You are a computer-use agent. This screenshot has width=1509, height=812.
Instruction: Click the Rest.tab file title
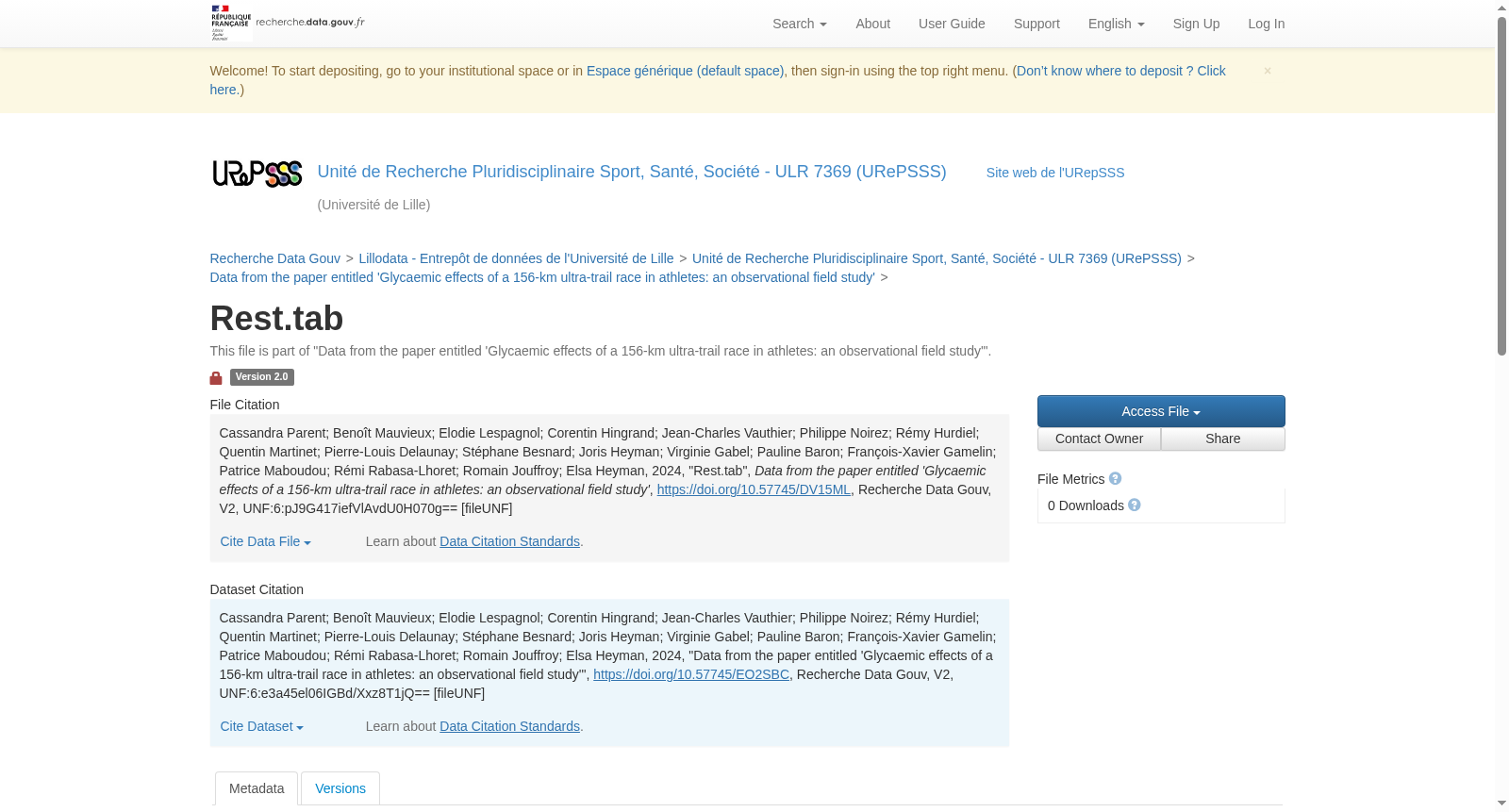tap(276, 319)
